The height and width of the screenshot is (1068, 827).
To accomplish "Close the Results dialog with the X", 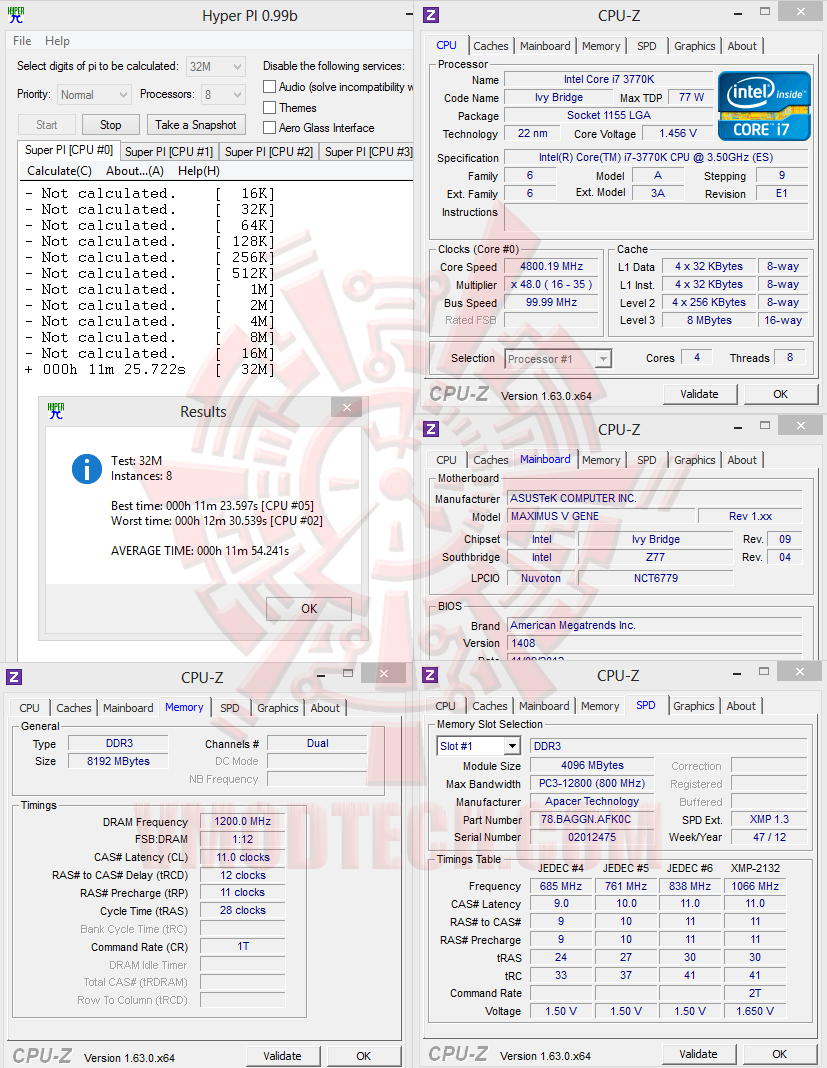I will pyautogui.click(x=347, y=407).
